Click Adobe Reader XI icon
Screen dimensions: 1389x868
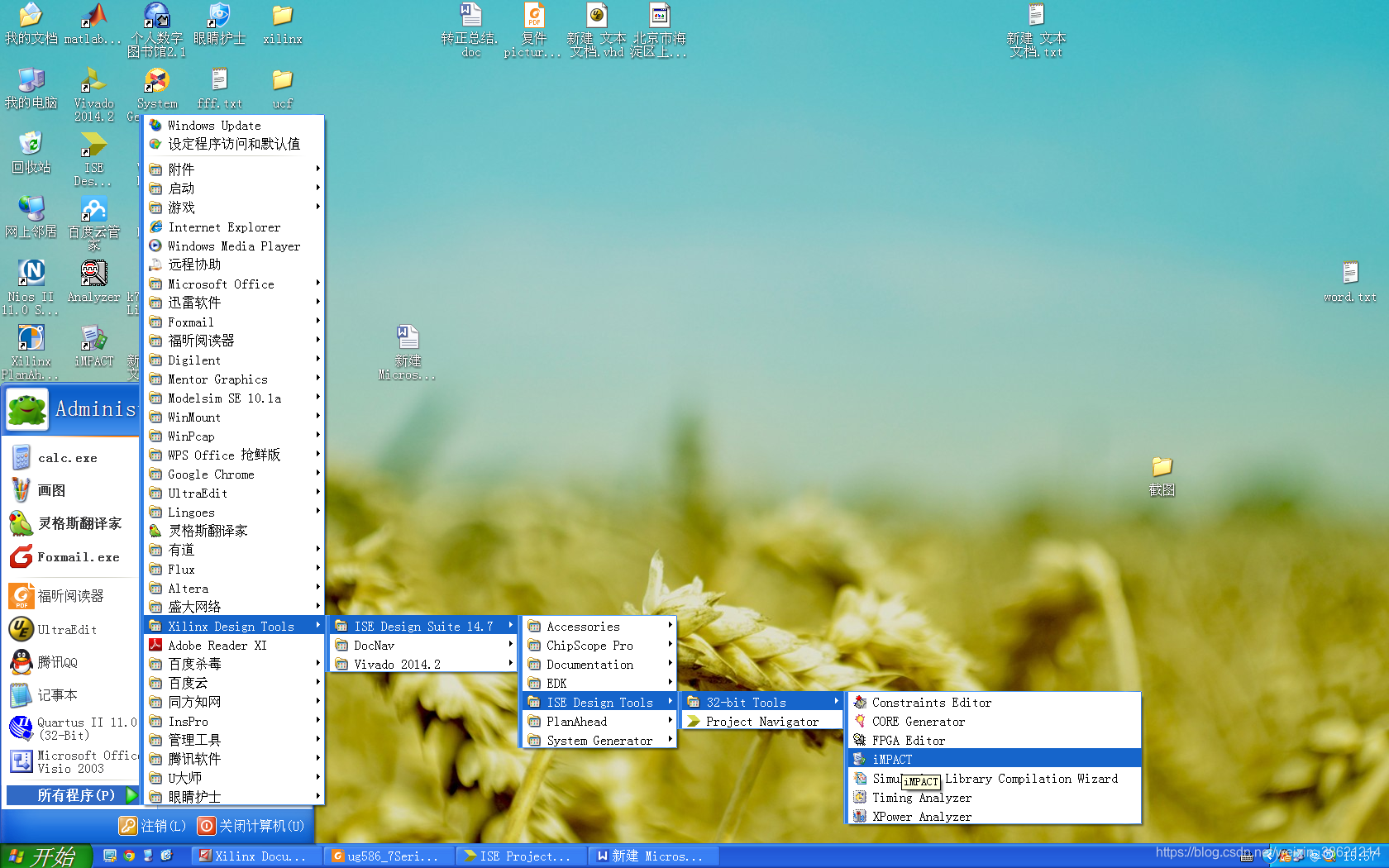point(155,645)
